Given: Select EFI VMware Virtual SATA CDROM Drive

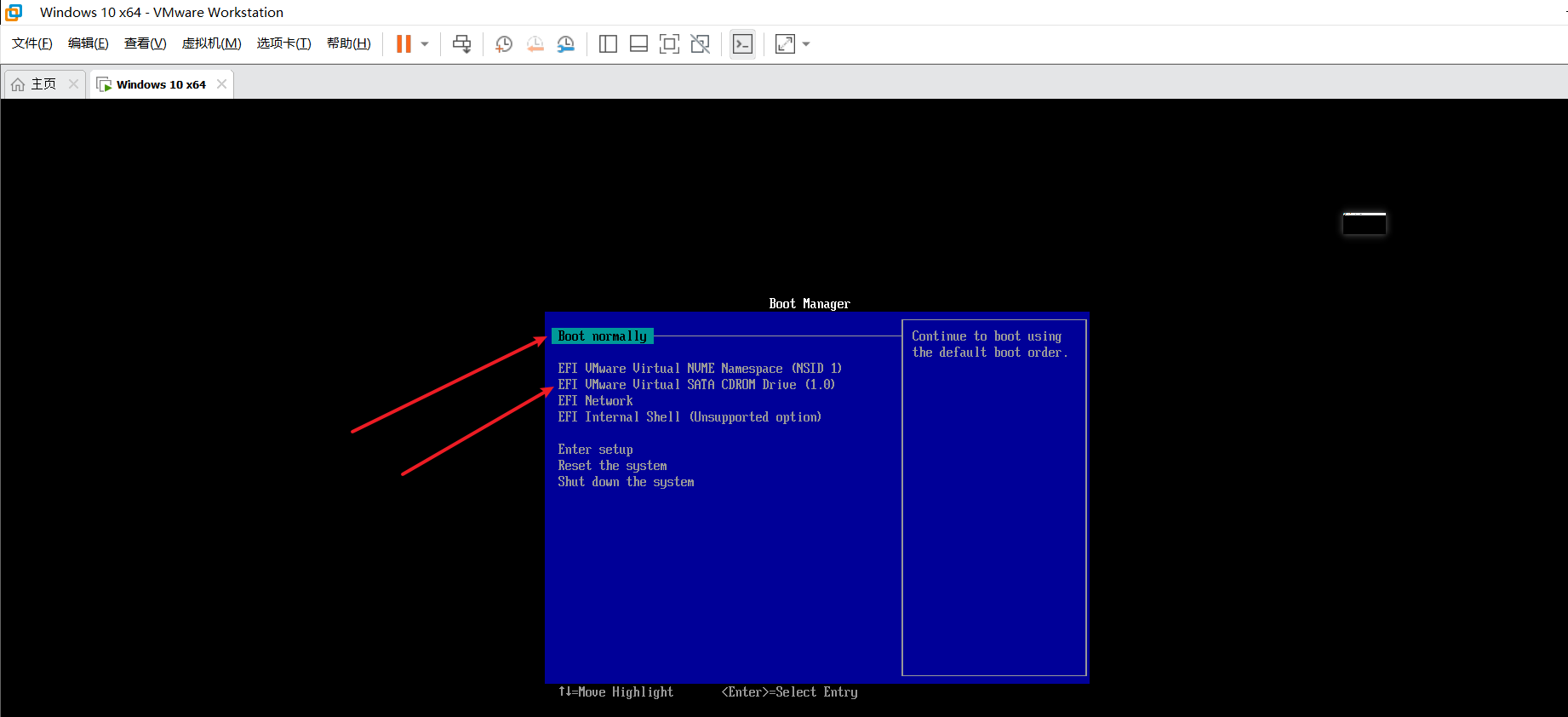Looking at the screenshot, I should coord(696,385).
